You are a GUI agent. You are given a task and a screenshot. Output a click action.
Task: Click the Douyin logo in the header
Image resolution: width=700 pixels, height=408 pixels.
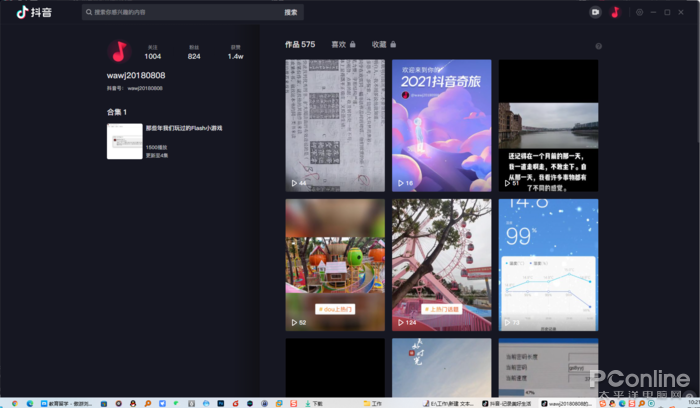[34, 12]
